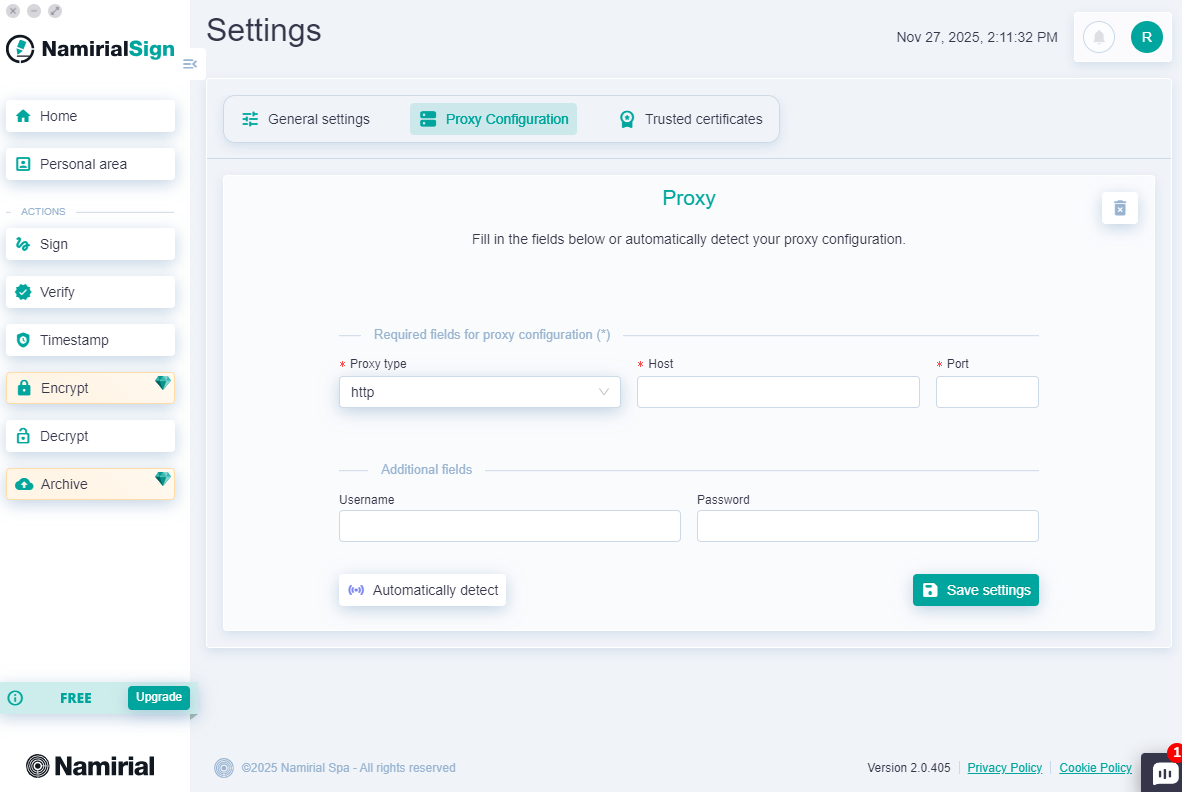The image size is (1182, 792).
Task: Clear proxy settings with the trash icon
Action: coord(1119,208)
